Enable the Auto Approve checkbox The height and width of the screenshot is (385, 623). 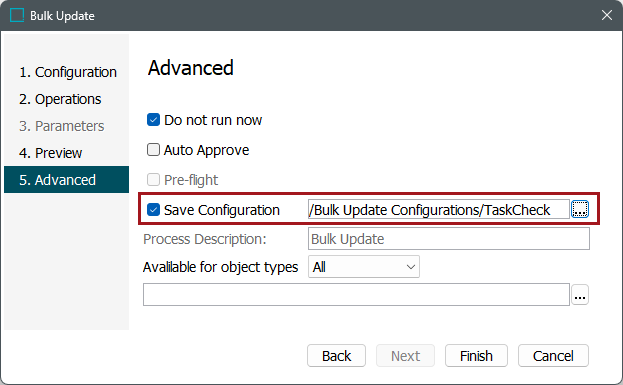(153, 150)
